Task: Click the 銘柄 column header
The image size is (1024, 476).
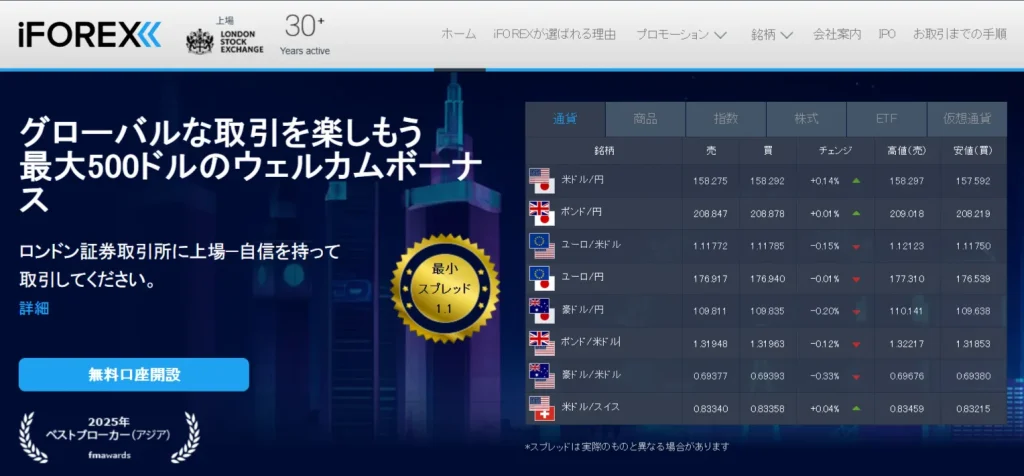Action: coord(604,151)
